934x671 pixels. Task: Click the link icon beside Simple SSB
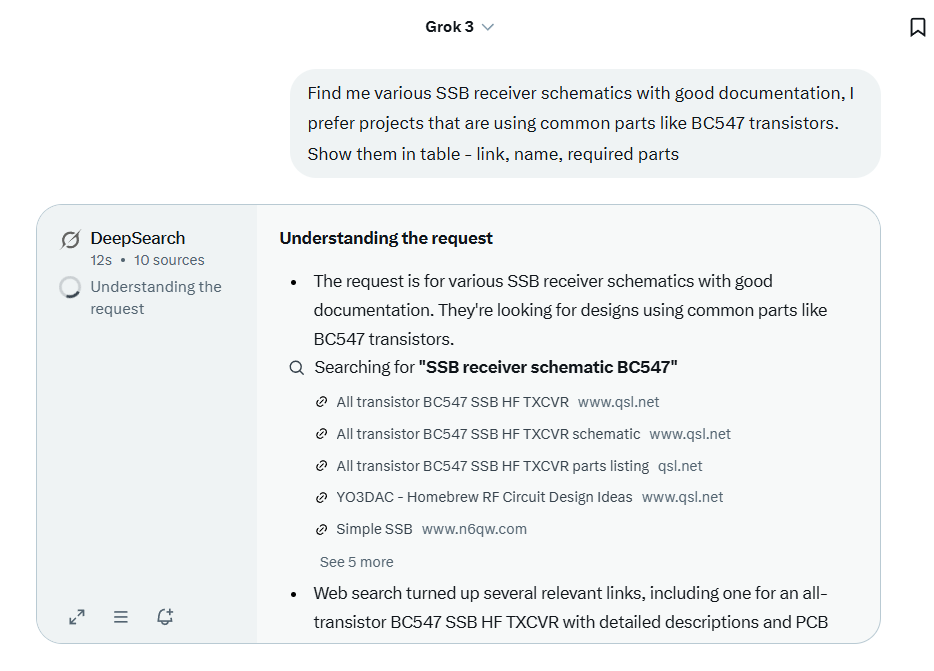(322, 529)
